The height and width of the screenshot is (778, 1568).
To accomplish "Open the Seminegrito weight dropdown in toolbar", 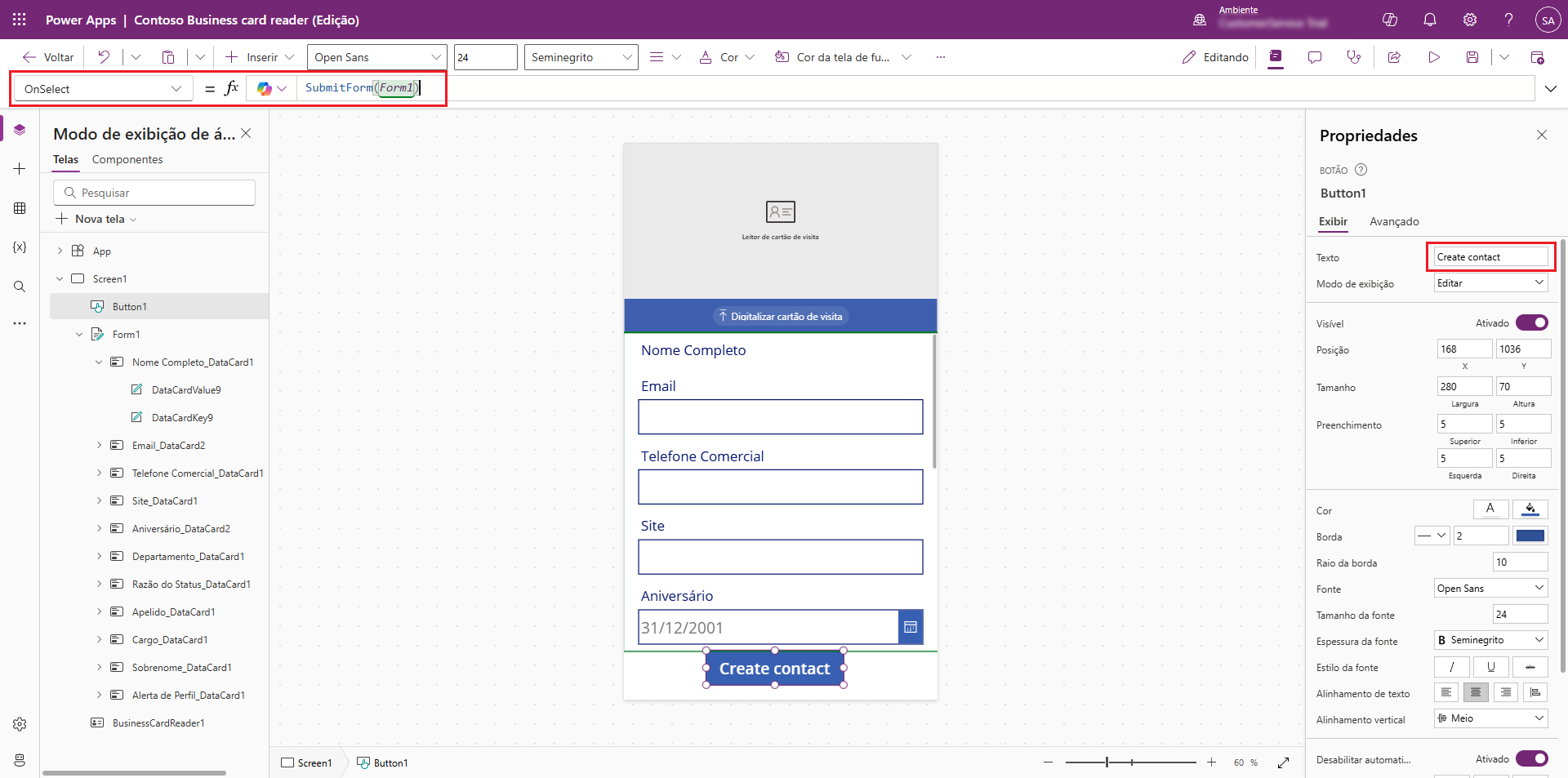I will (581, 57).
